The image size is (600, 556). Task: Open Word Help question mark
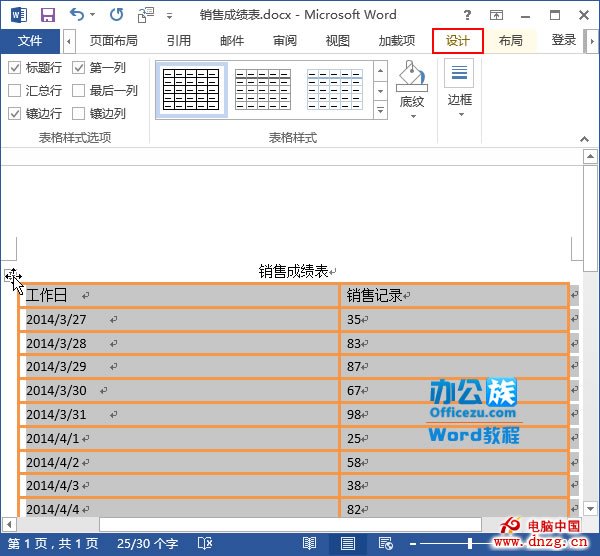click(467, 15)
